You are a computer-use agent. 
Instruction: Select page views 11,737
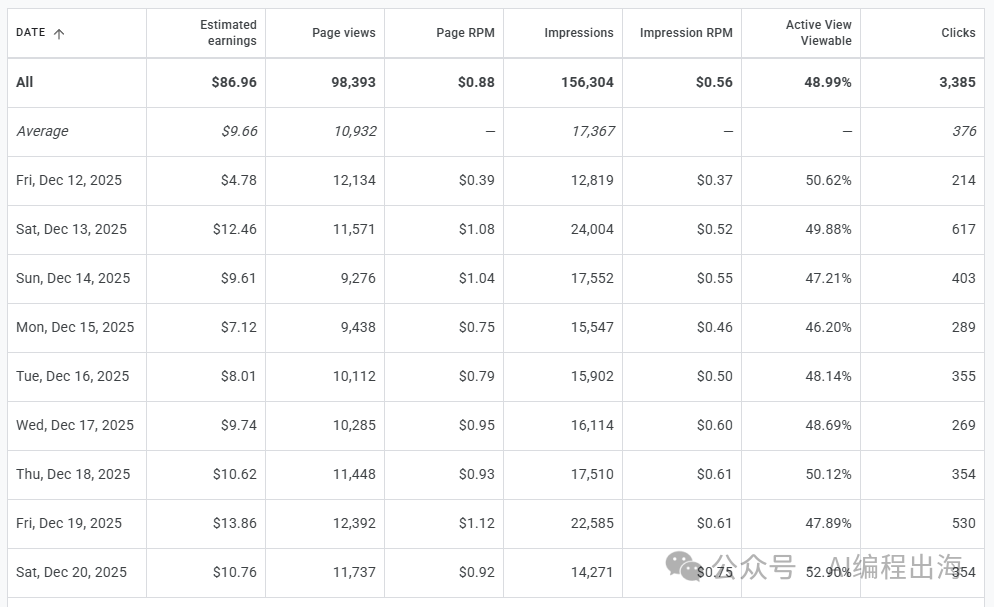click(354, 572)
